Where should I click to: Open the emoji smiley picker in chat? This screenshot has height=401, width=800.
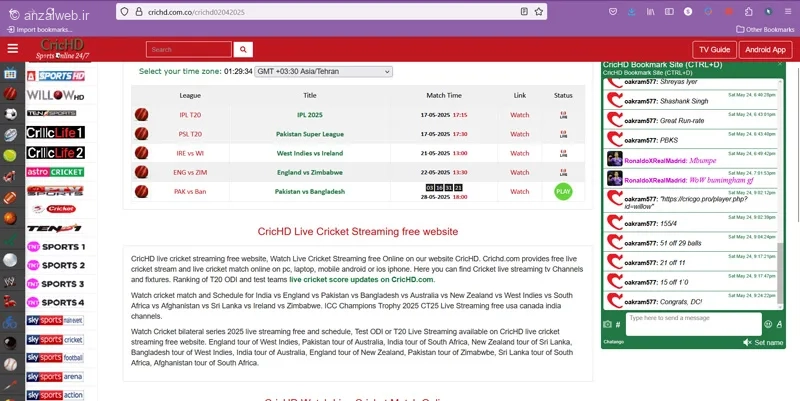pyautogui.click(x=768, y=324)
